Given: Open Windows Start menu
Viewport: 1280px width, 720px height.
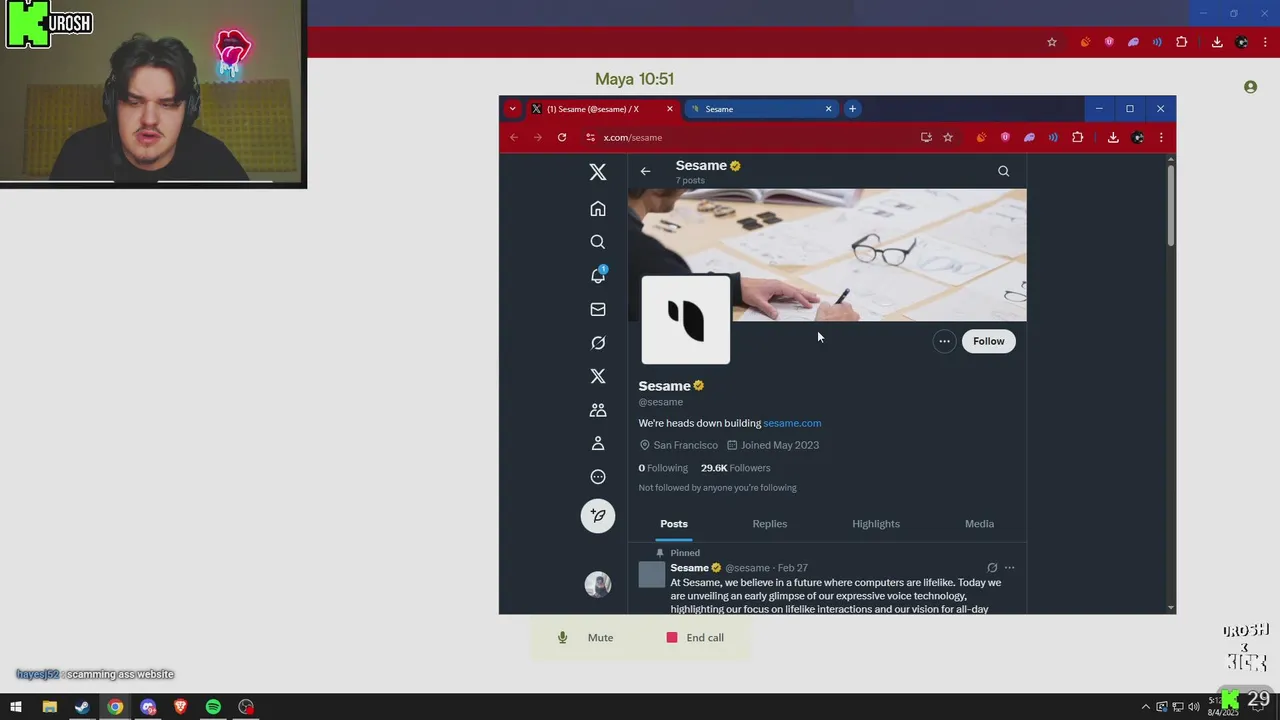Looking at the screenshot, I should (x=16, y=707).
